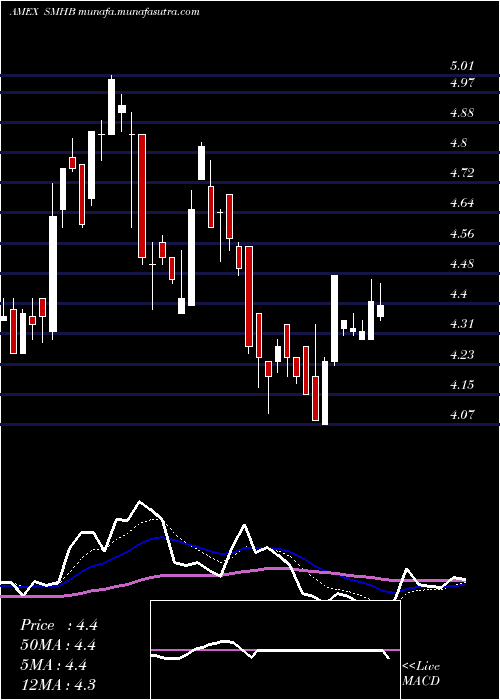
Task: Click the 5.01 price axis label
Action: click(462, 66)
